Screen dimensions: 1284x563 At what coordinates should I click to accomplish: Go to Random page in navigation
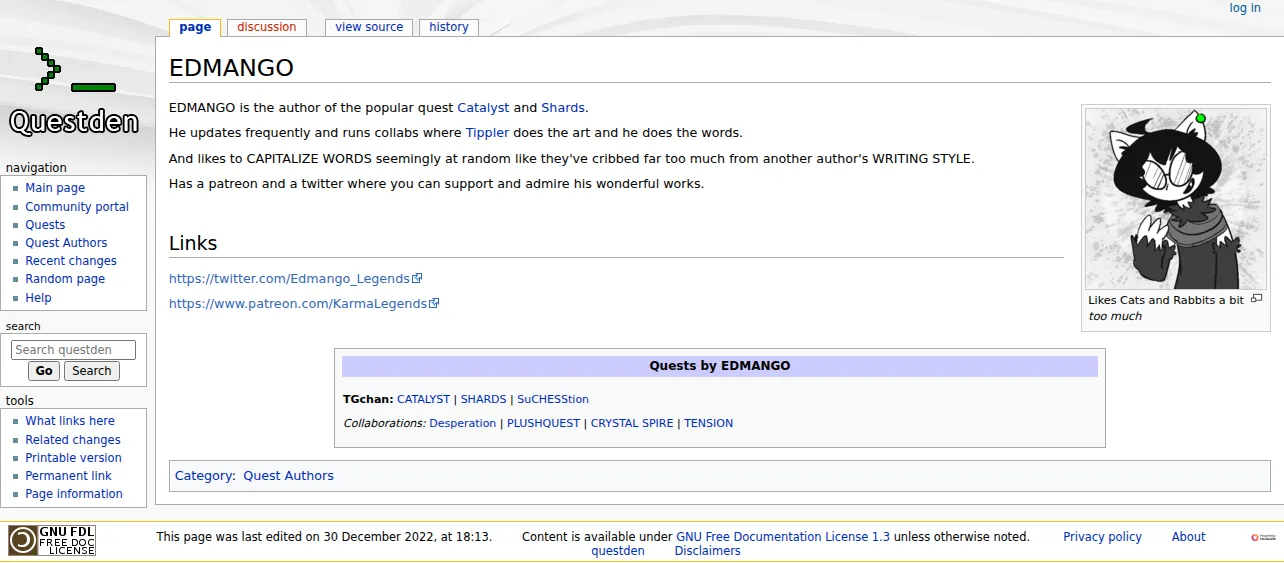[x=65, y=279]
